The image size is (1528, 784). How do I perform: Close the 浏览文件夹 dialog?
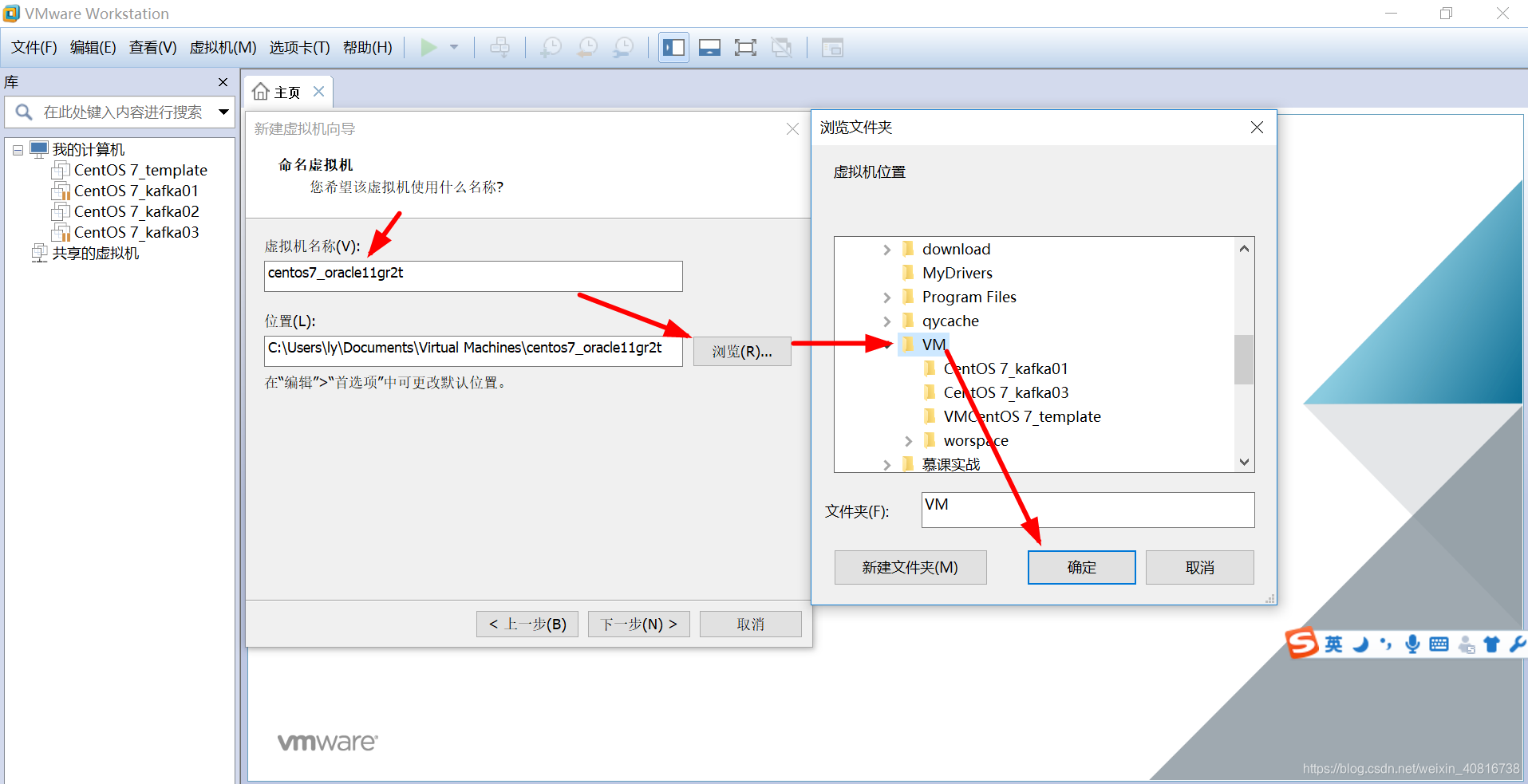click(1257, 128)
